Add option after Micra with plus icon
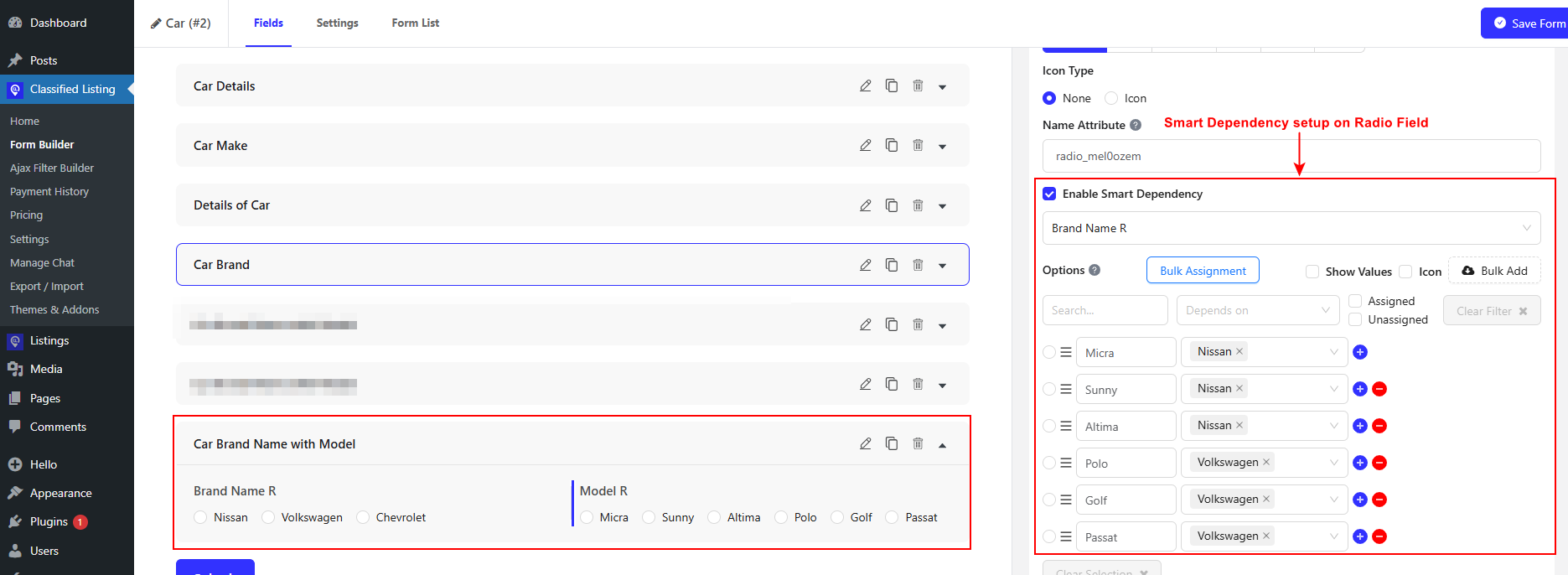The height and width of the screenshot is (575, 1568). [x=1360, y=352]
